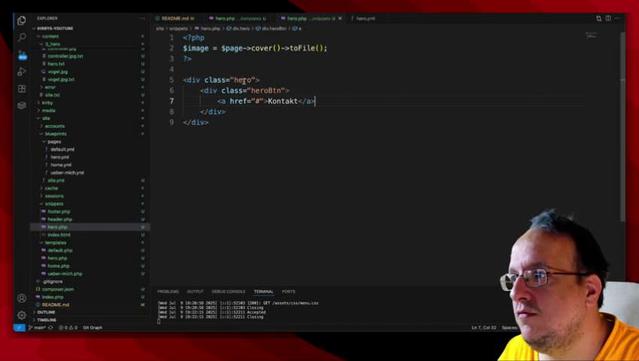This screenshot has height=361, width=639.
Task: Open home.php in templates
Action: tap(59, 266)
